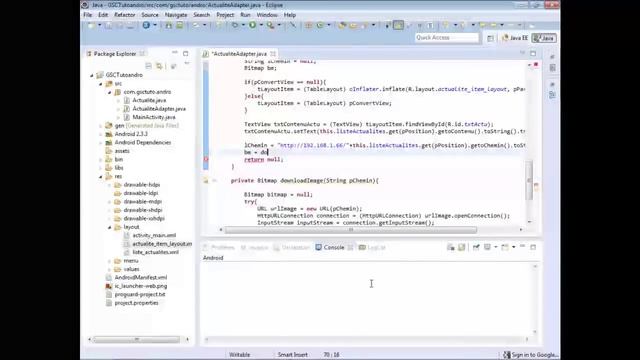Image resolution: width=640 pixels, height=360 pixels.
Task: Select MainActivity.java in Package Explorer
Action: coord(154,117)
